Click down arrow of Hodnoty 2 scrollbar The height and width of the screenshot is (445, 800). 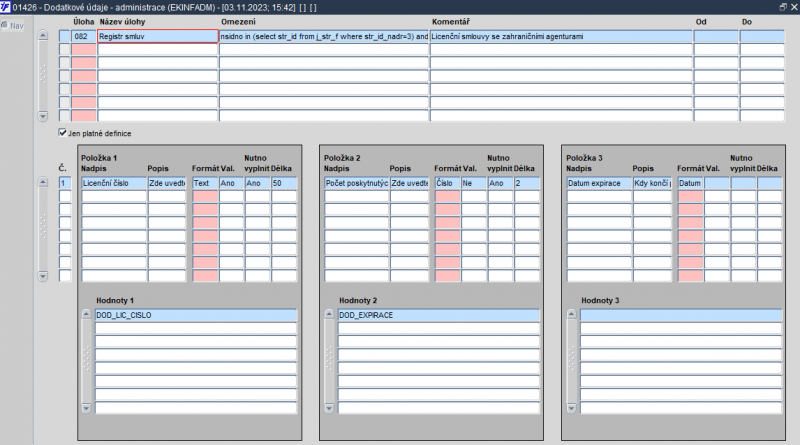329,408
